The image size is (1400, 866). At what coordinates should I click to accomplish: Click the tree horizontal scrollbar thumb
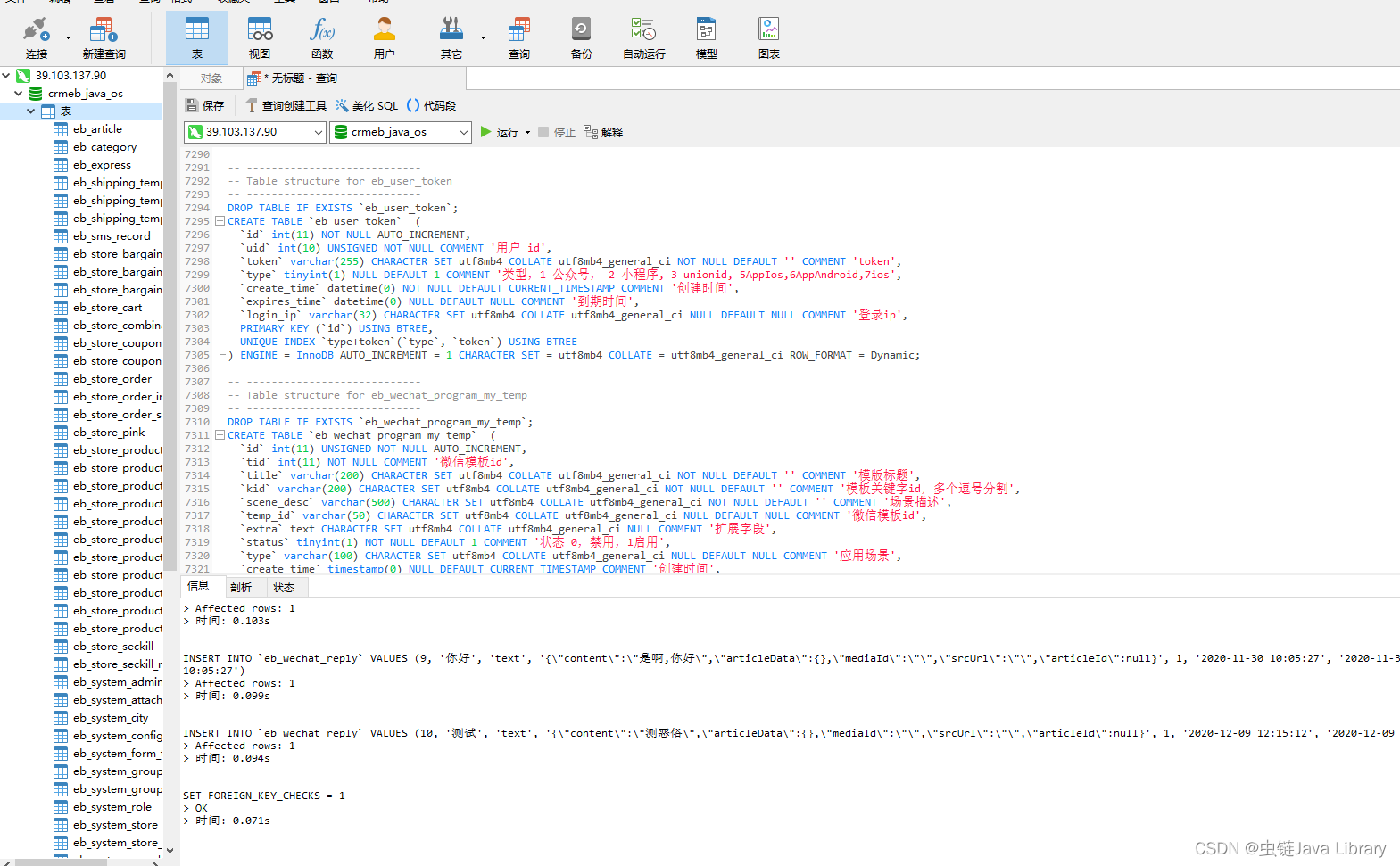62,862
